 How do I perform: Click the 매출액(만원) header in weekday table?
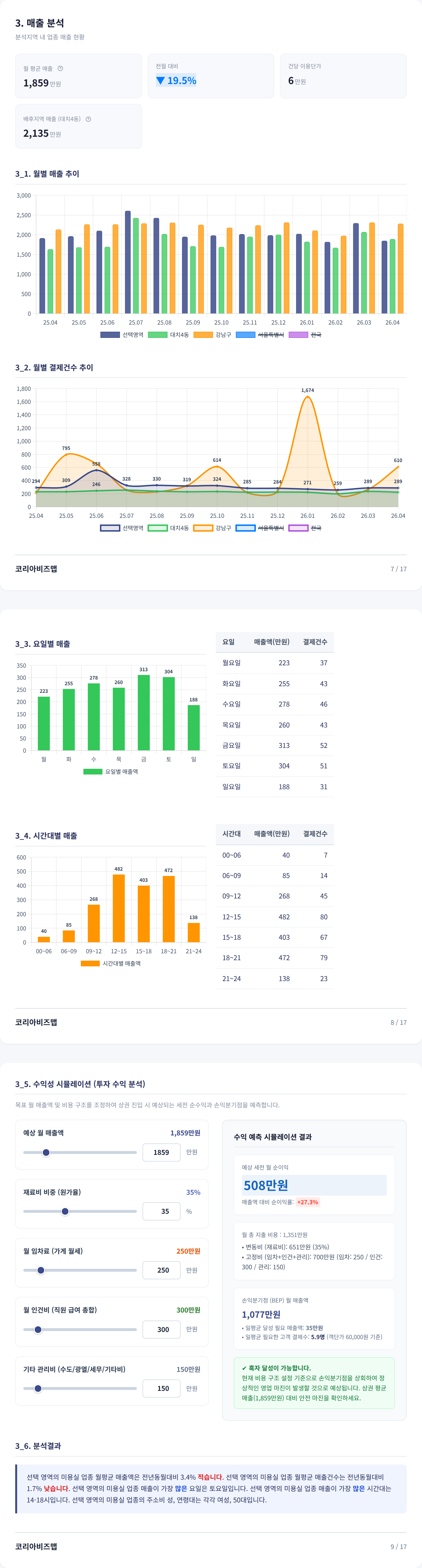point(272,642)
